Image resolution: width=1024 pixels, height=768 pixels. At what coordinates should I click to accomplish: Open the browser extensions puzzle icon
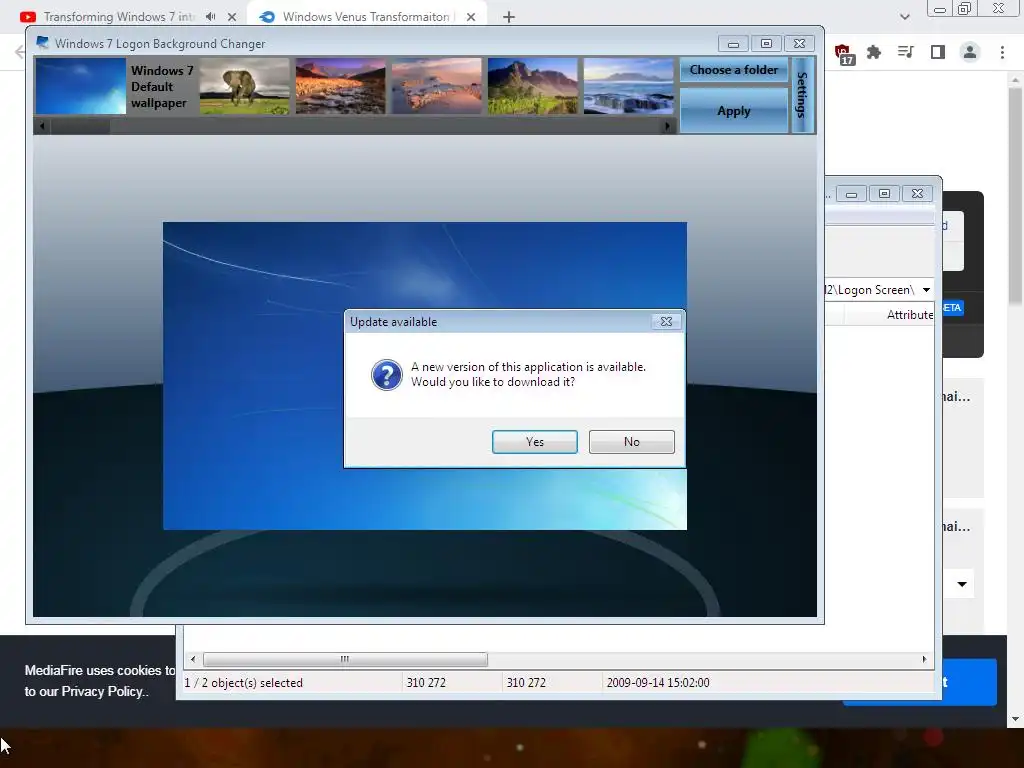click(873, 52)
